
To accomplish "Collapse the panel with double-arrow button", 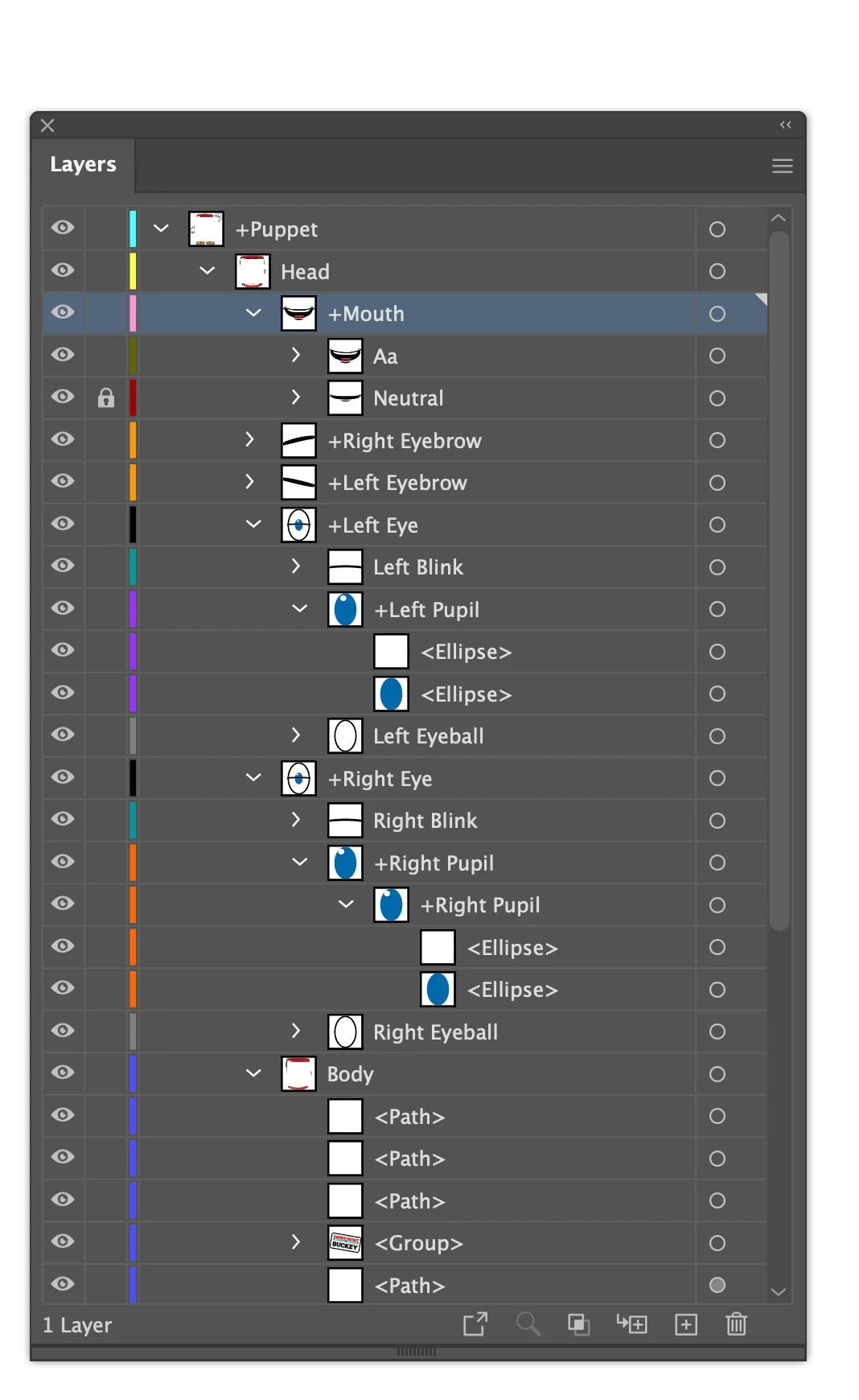I will 786,125.
